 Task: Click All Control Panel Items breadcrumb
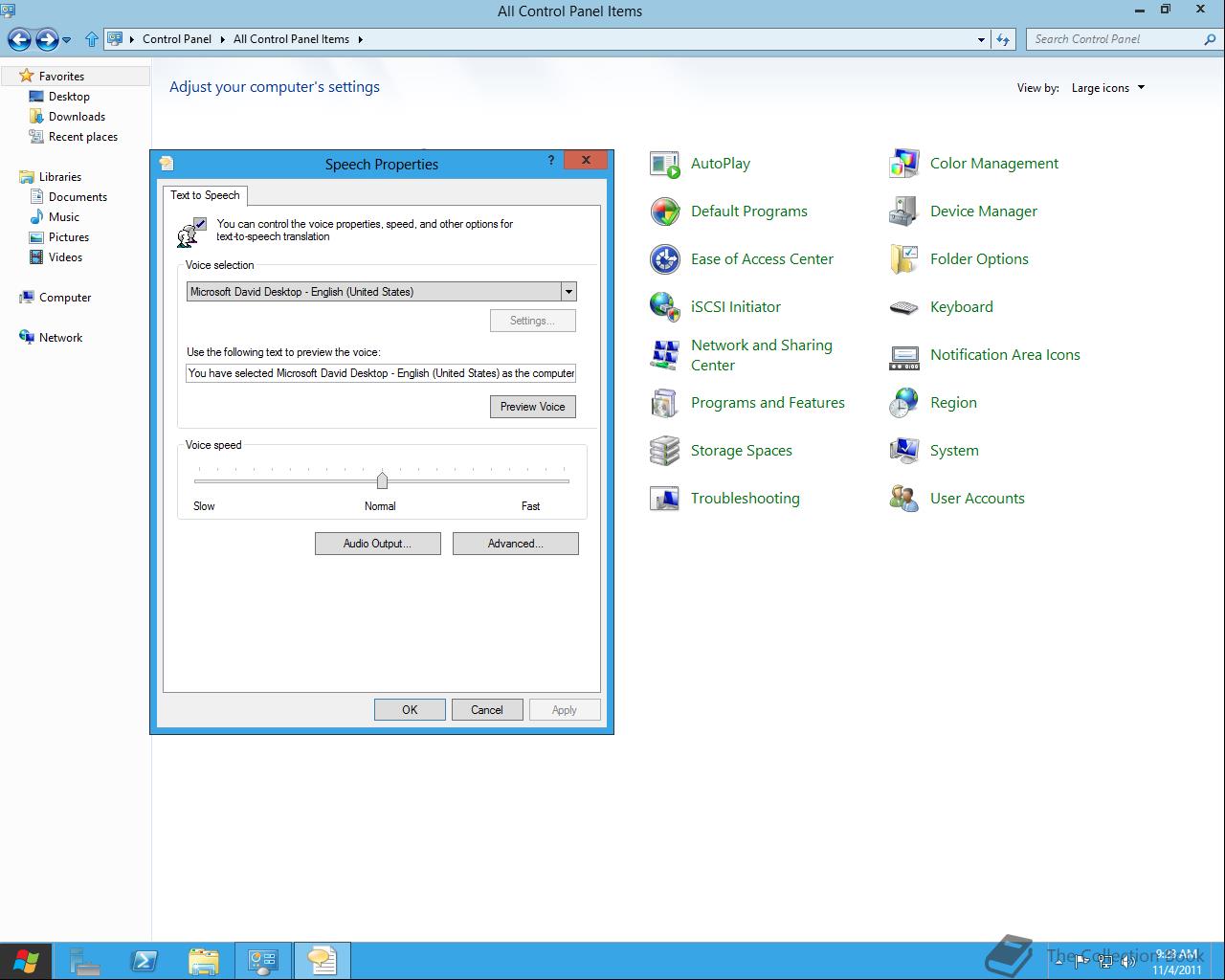291,39
